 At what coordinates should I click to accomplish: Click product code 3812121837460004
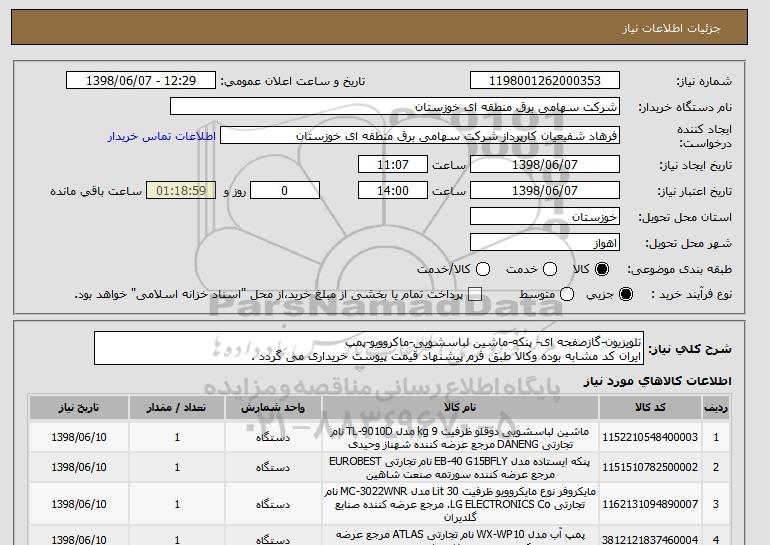click(650, 540)
